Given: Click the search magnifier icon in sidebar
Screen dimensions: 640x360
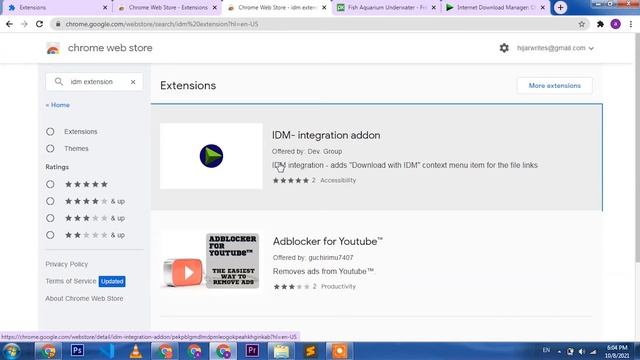Looking at the screenshot, I should click(59, 82).
